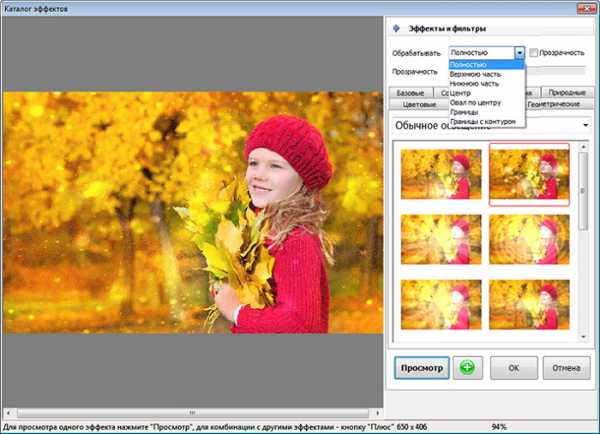
Task: Select the right thumbnail in the bottom row
Action: (x=529, y=304)
